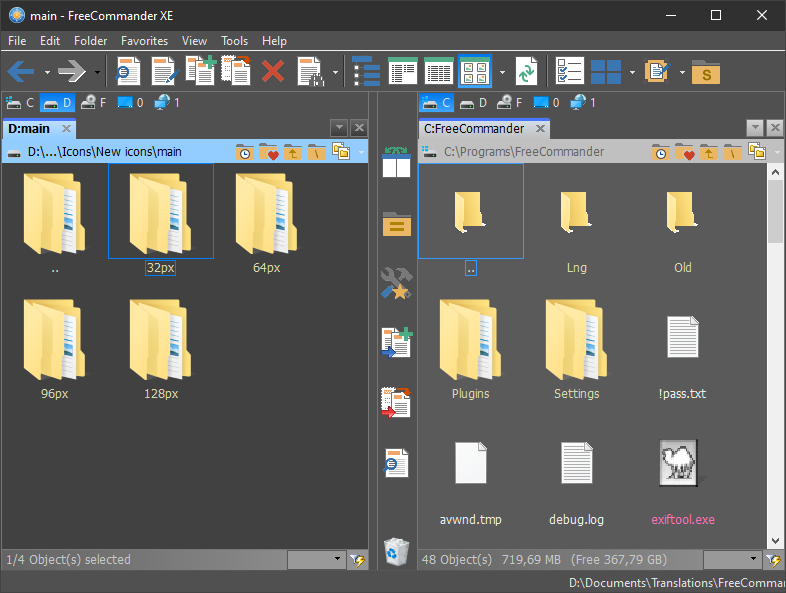The width and height of the screenshot is (786, 593).
Task: Go to root folder in left panel
Action: click(317, 151)
